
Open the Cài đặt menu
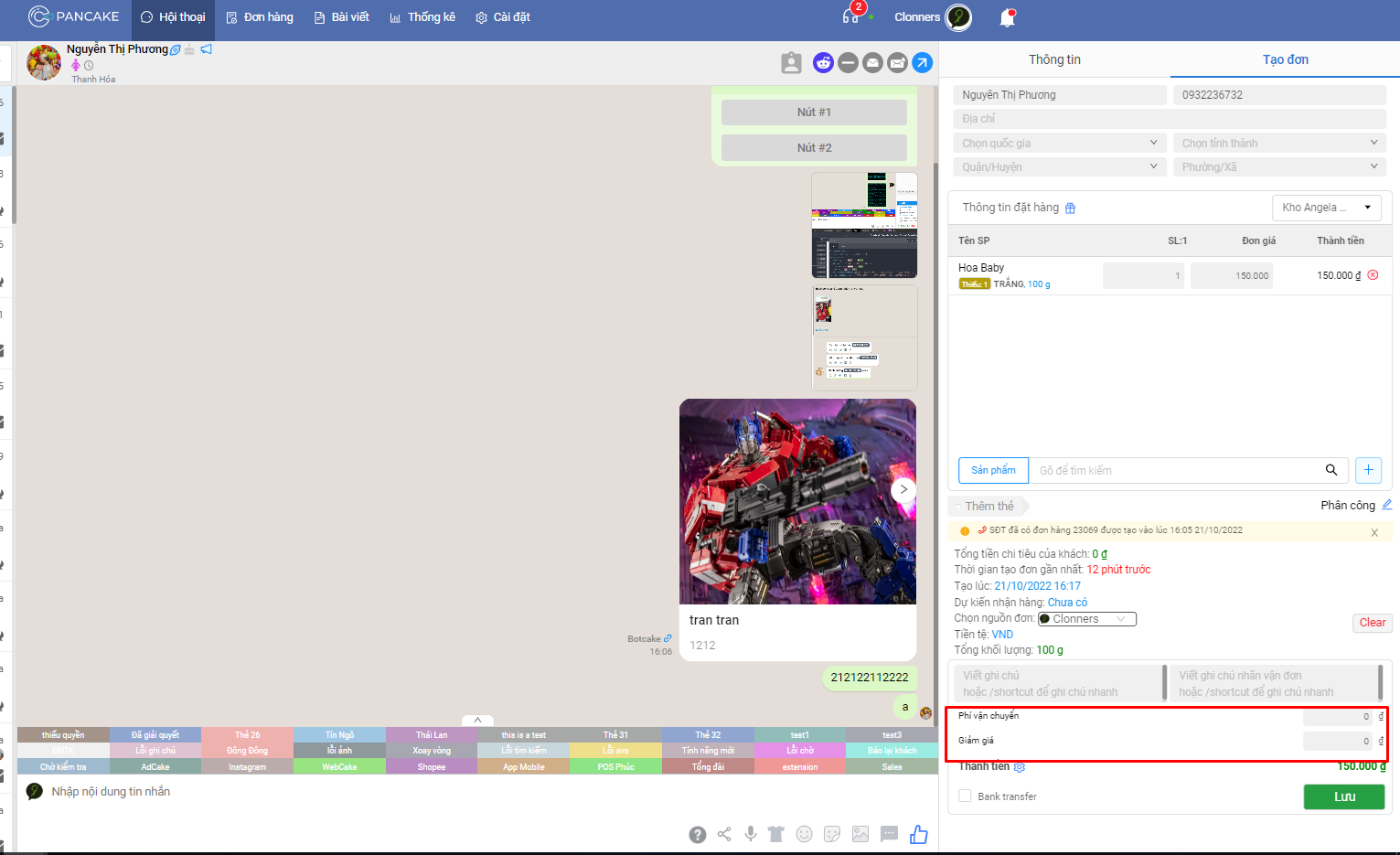[x=503, y=17]
